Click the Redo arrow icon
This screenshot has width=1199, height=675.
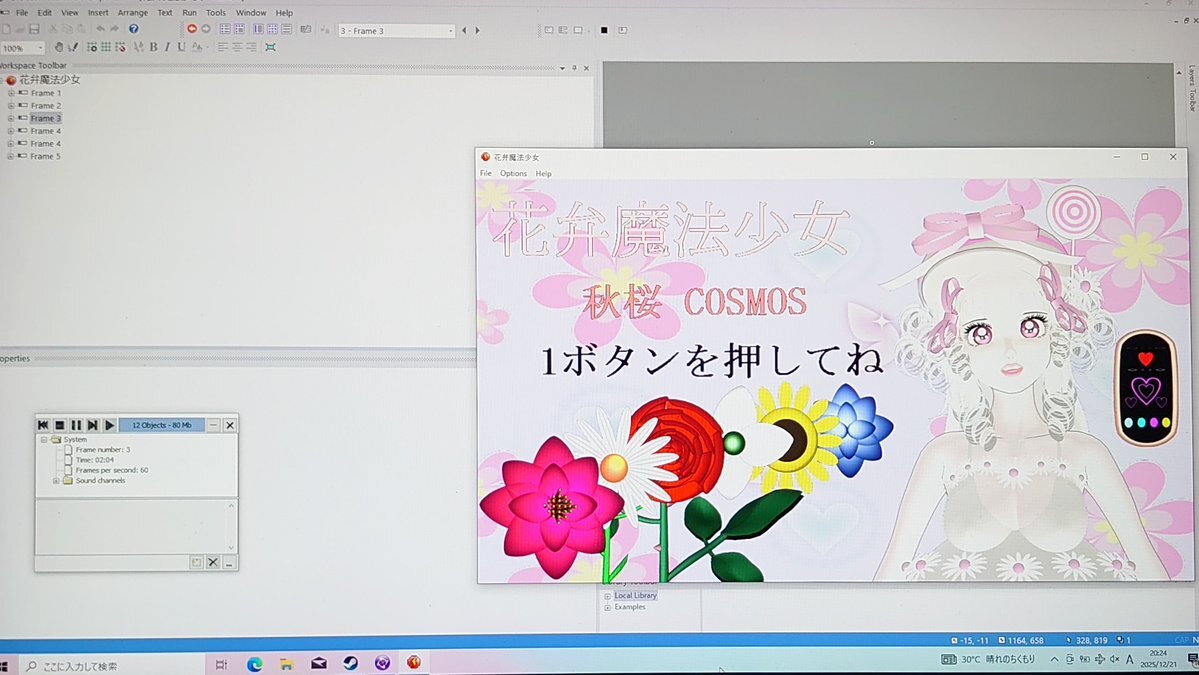[x=114, y=29]
